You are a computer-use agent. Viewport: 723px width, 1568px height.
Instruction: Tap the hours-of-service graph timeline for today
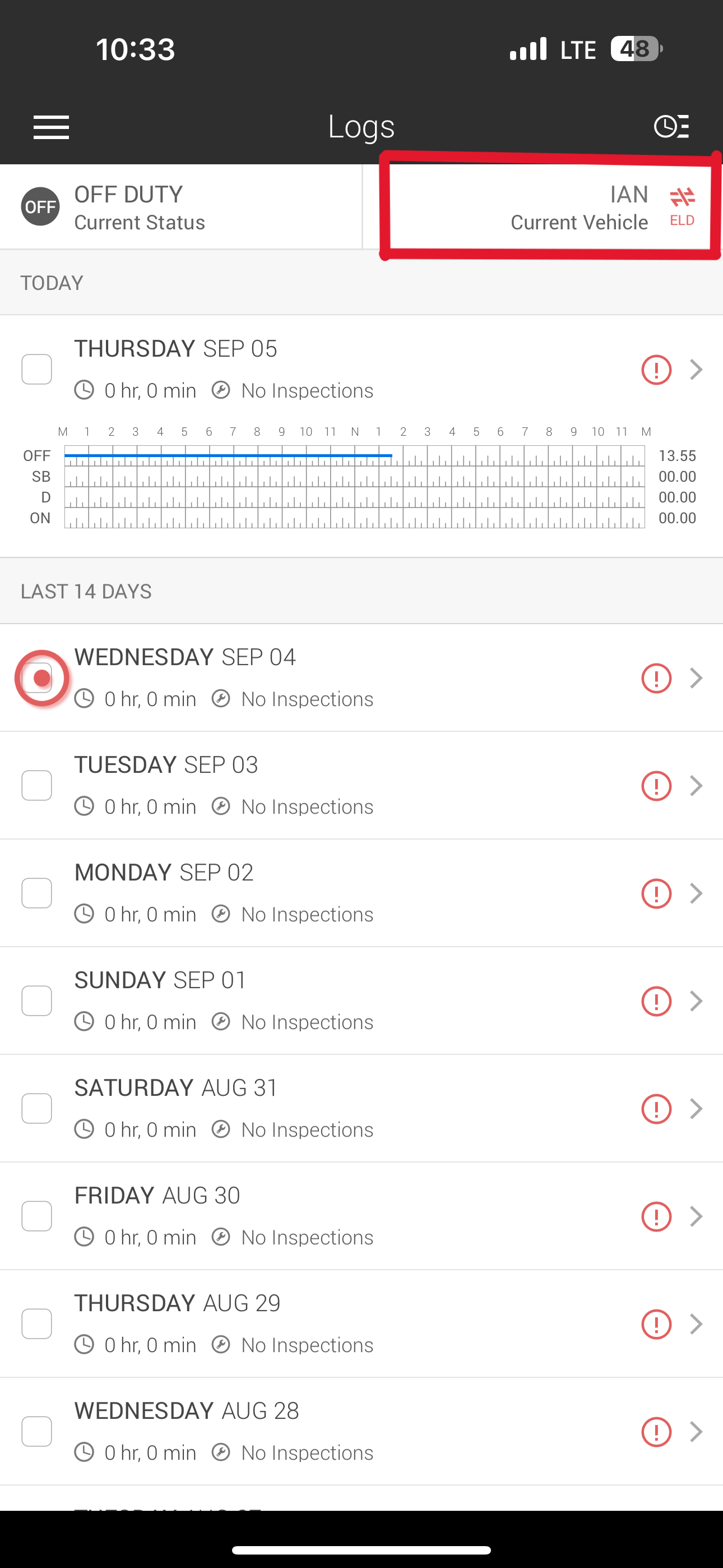point(354,487)
